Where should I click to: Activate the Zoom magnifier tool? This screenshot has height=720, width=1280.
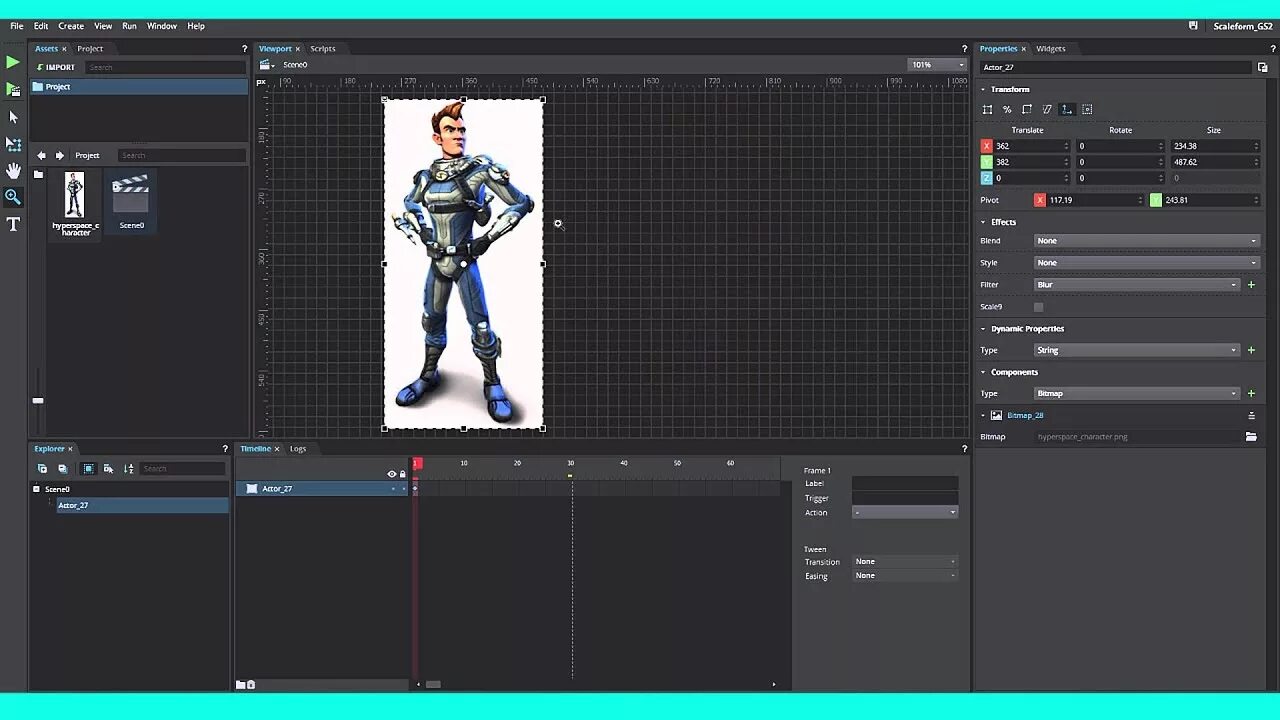pyautogui.click(x=13, y=197)
